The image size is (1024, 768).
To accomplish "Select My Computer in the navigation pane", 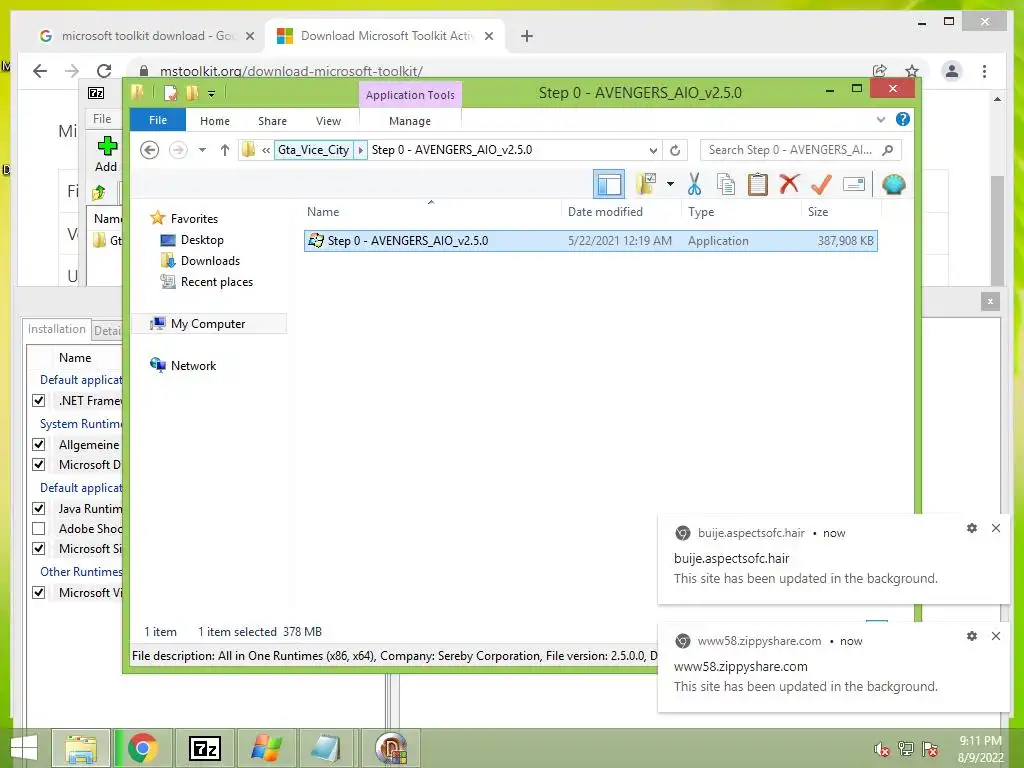I will point(208,324).
